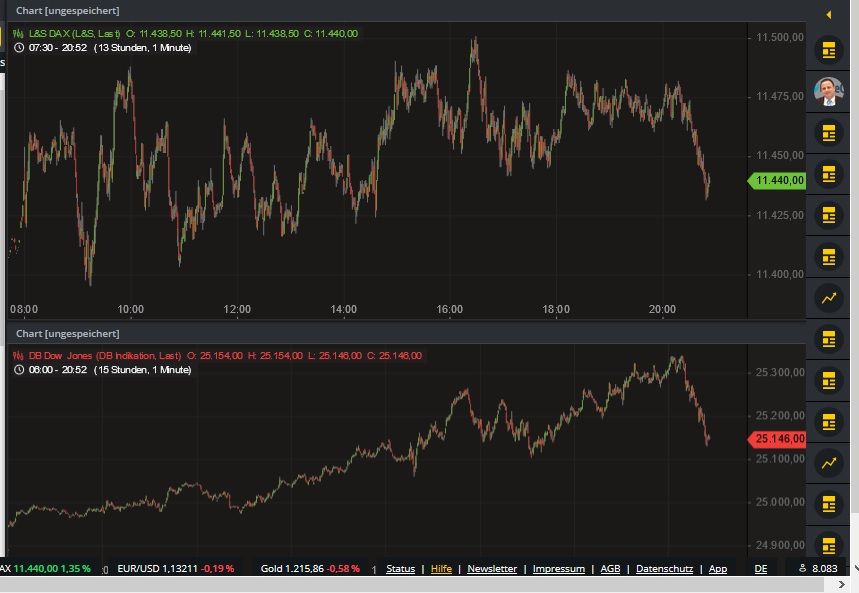Collapse the sidebar with the left-arrow chevron
Viewport: 859px width, 593px height.
point(826,14)
